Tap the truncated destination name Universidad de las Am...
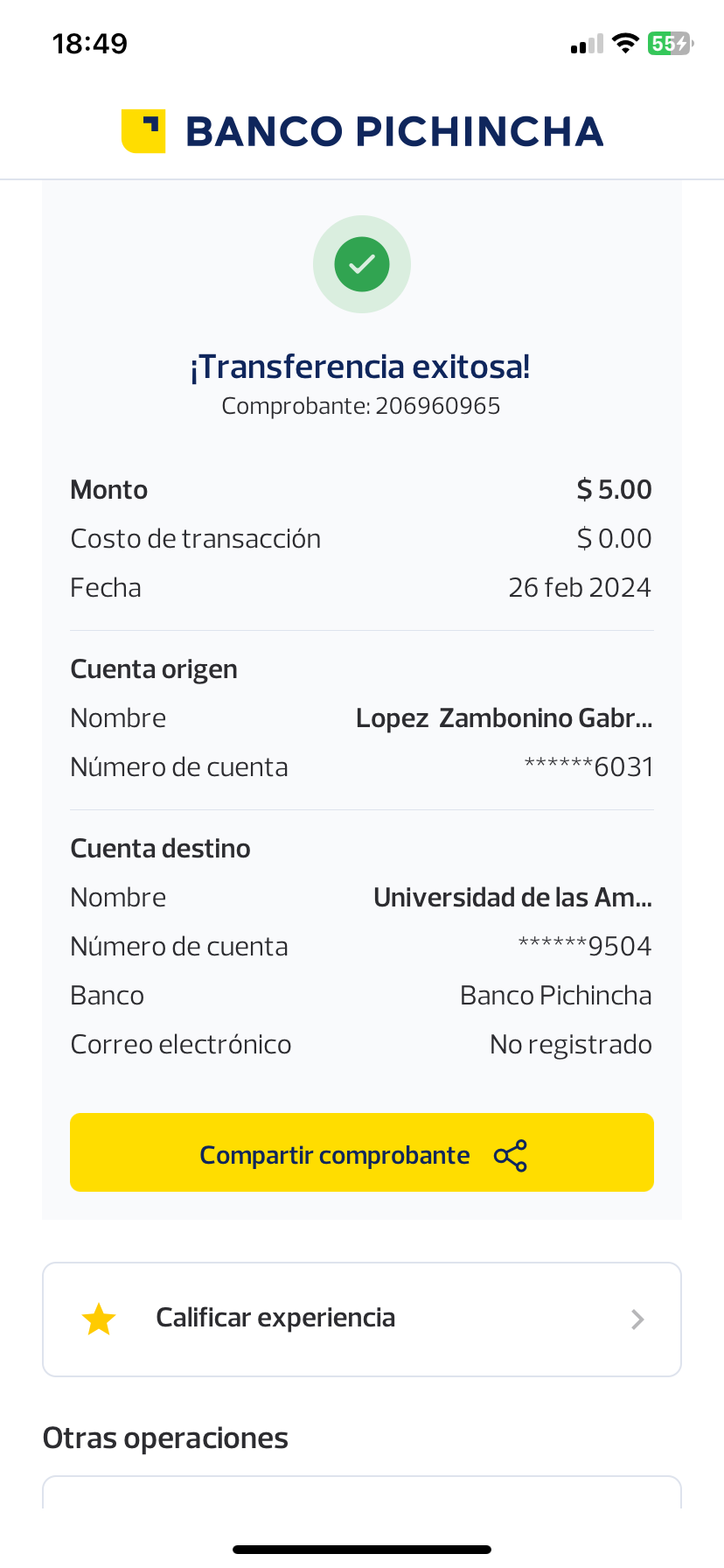 512,898
